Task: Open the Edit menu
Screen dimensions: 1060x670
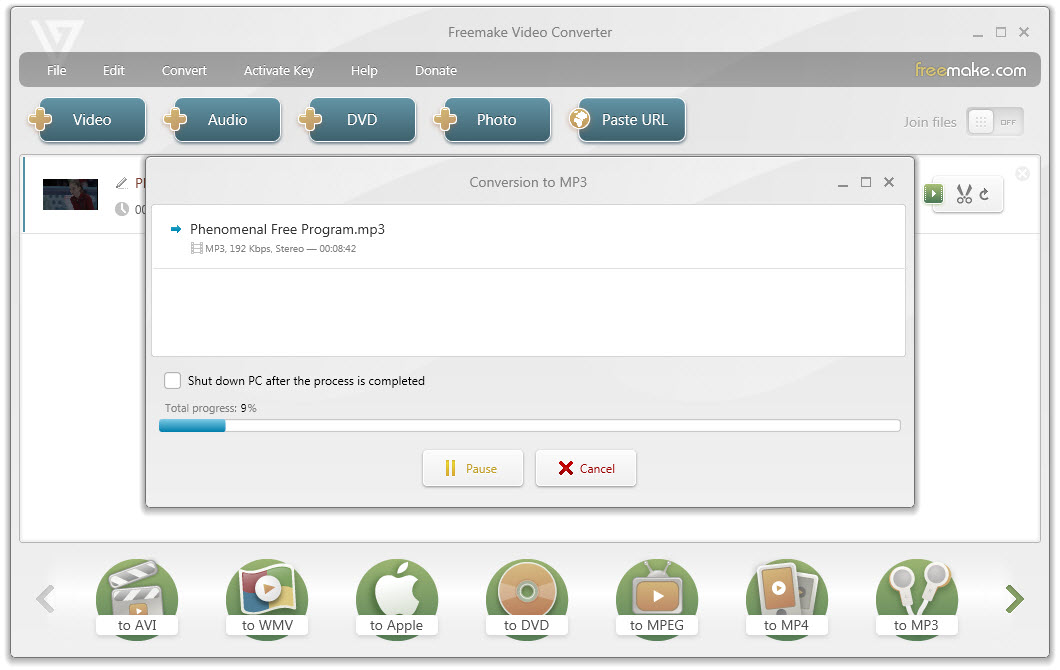Action: coord(114,70)
